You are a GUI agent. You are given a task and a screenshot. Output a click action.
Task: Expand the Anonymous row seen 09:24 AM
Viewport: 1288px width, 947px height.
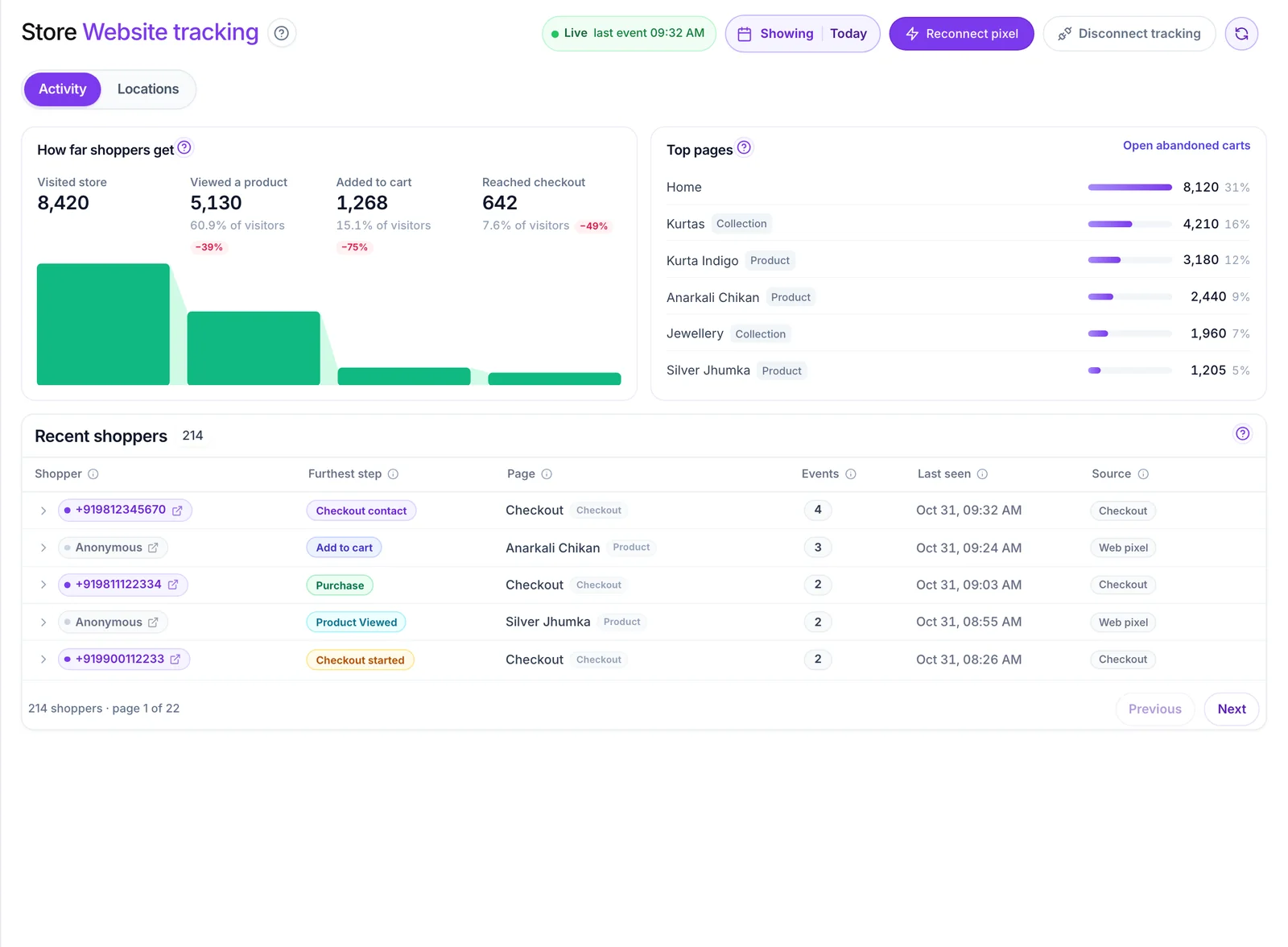(x=43, y=548)
